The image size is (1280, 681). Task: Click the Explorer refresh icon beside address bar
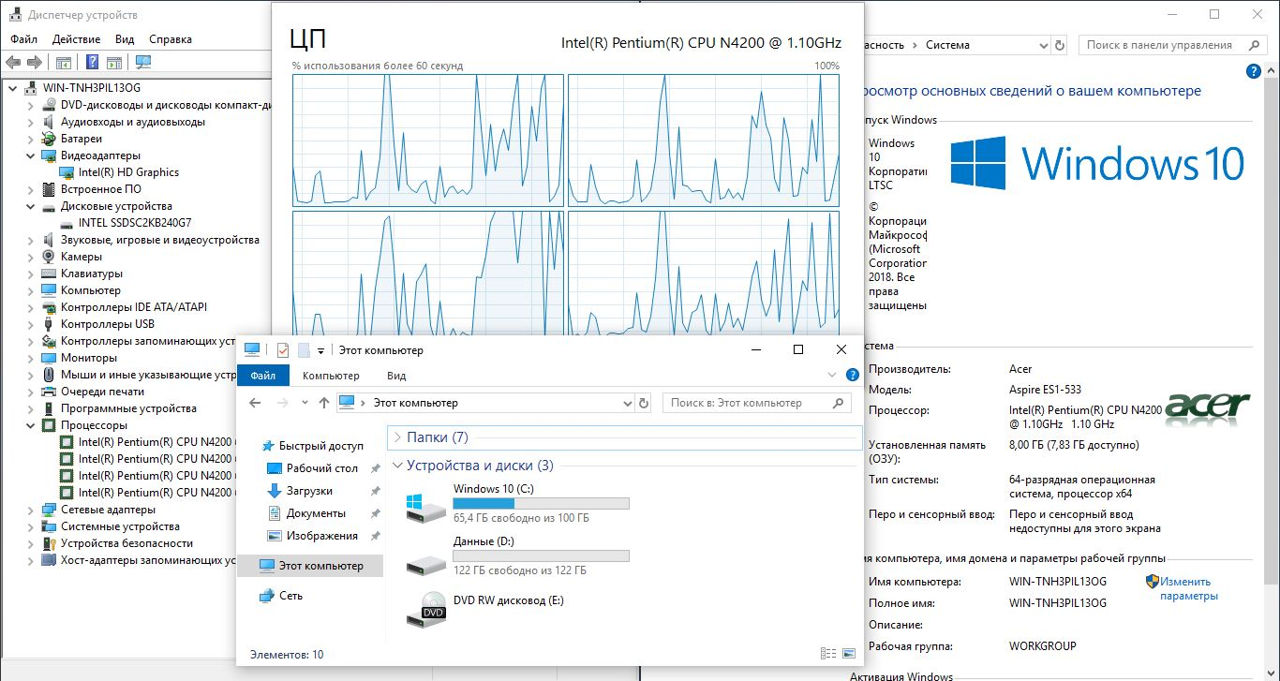pyautogui.click(x=643, y=403)
